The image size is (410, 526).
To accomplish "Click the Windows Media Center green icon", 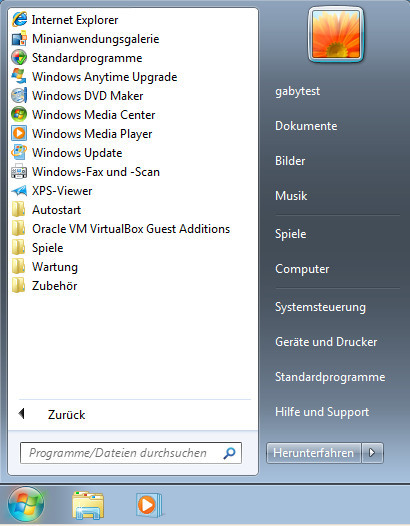I will (x=19, y=115).
